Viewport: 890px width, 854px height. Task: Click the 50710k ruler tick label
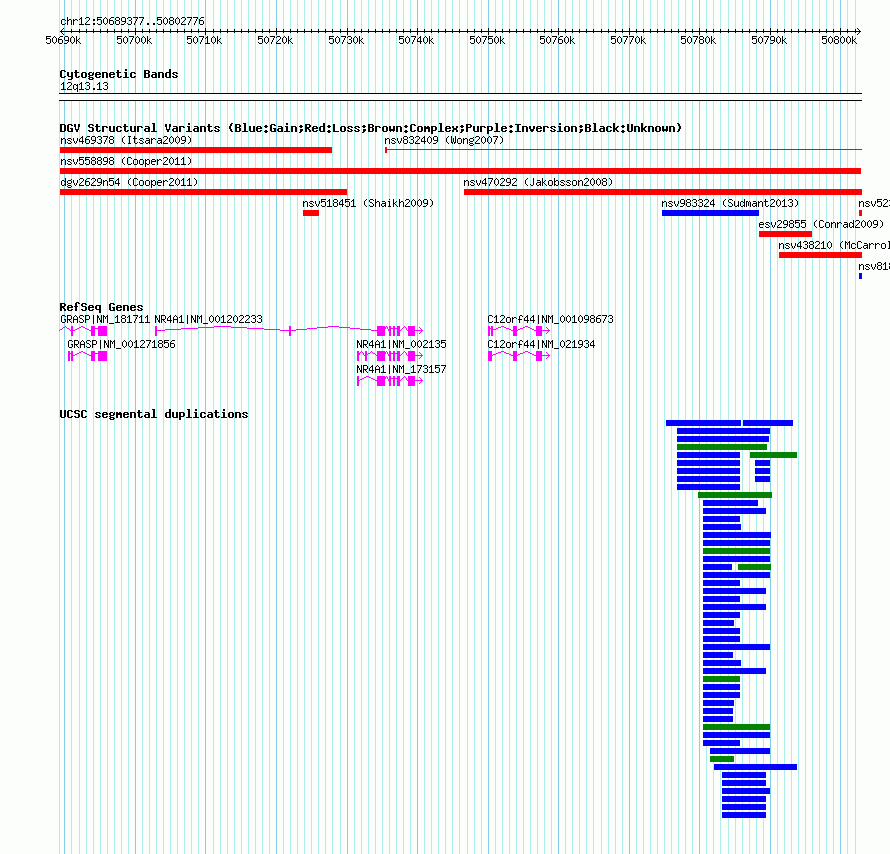204,40
